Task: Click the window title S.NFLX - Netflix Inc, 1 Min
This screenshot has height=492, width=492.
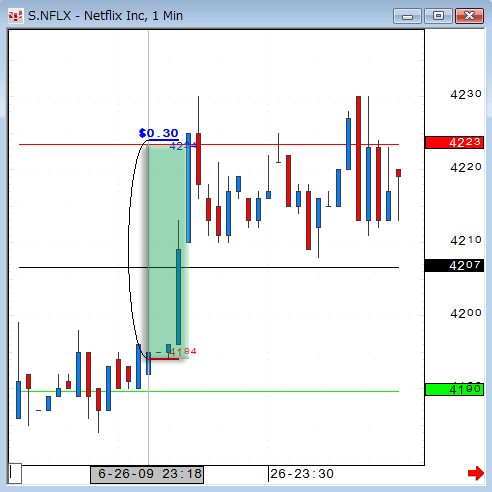Action: coord(105,16)
